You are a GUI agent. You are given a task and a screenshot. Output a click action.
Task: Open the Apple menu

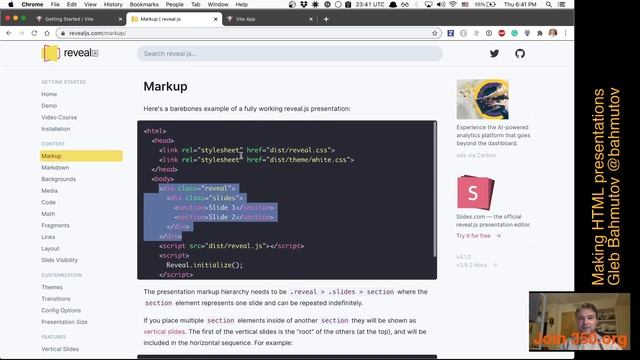click(11, 4)
